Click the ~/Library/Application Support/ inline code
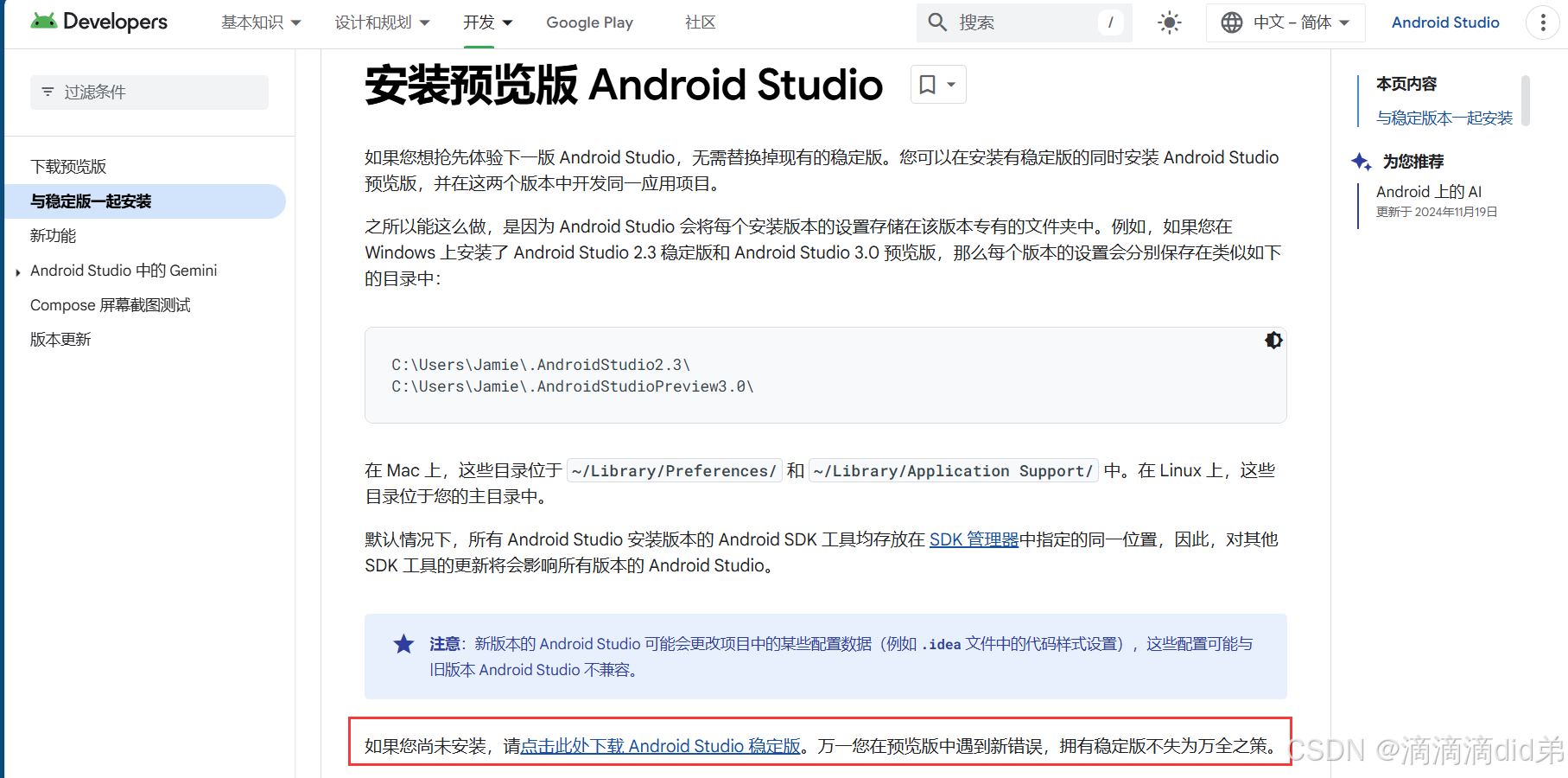 [954, 471]
